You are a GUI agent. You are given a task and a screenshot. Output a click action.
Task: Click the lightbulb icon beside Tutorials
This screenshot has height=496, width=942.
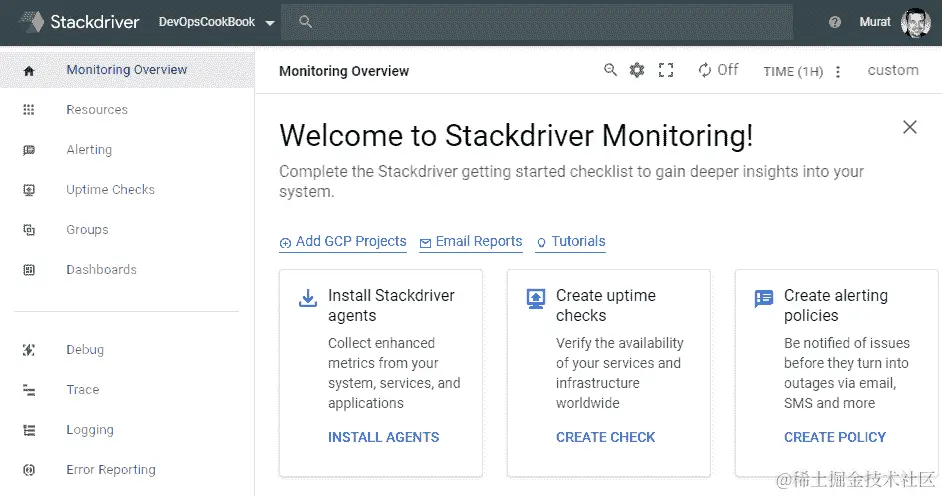click(x=541, y=243)
